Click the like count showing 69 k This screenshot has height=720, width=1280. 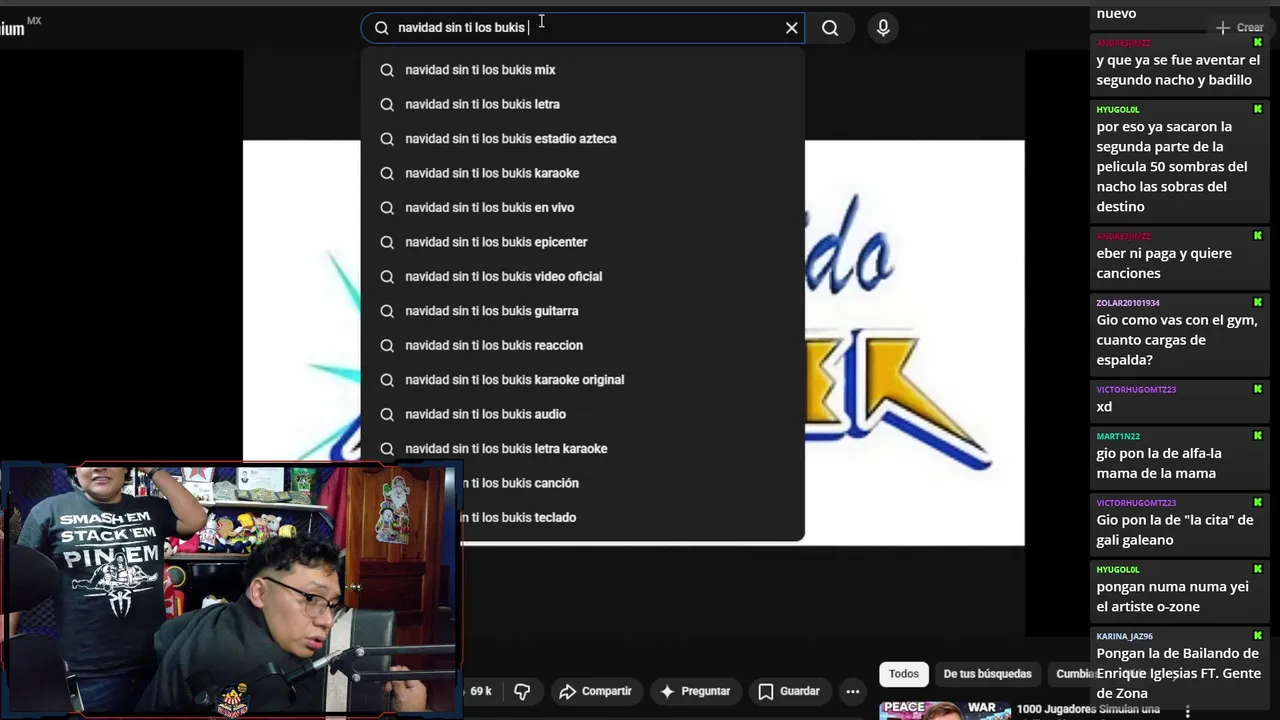pos(480,691)
